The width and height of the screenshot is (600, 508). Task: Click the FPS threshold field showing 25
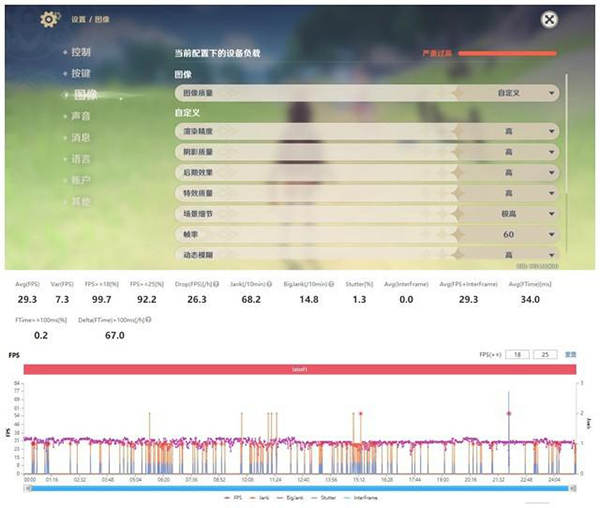(543, 355)
